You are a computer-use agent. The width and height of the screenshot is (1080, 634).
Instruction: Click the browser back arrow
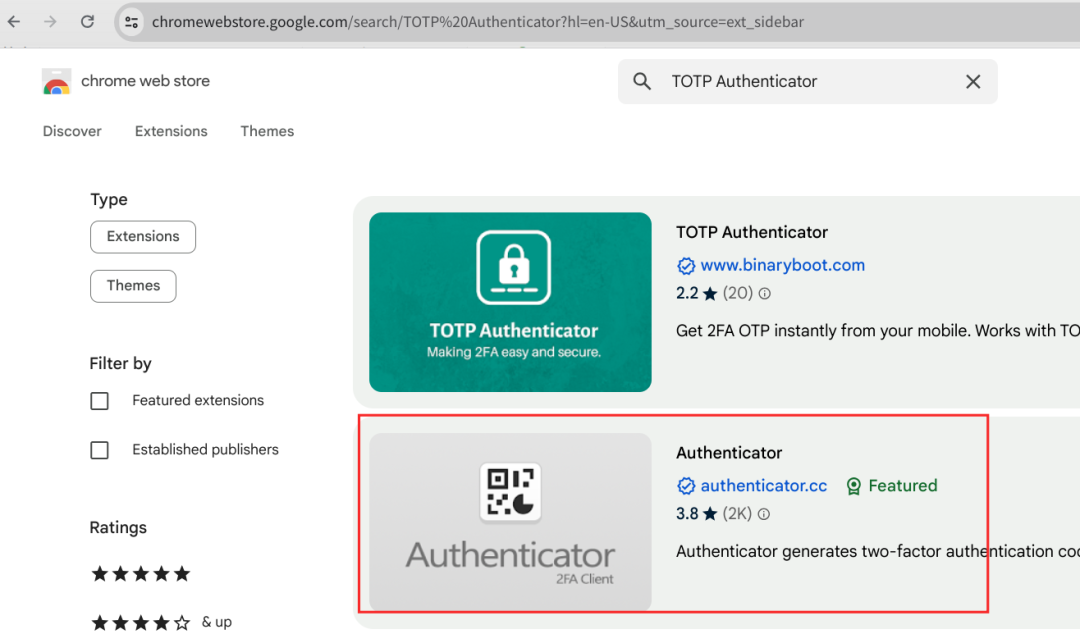click(14, 21)
